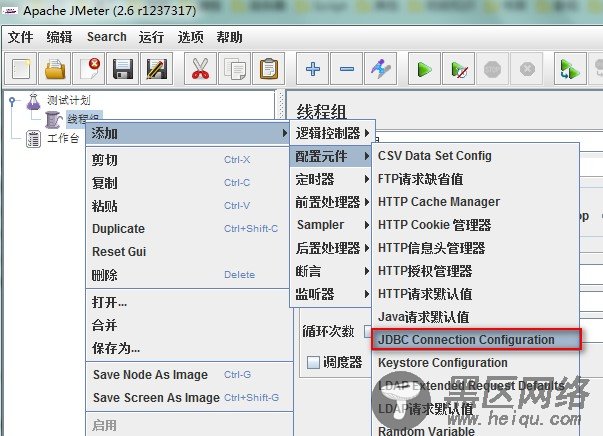Open a file with the folder icon

coord(55,69)
